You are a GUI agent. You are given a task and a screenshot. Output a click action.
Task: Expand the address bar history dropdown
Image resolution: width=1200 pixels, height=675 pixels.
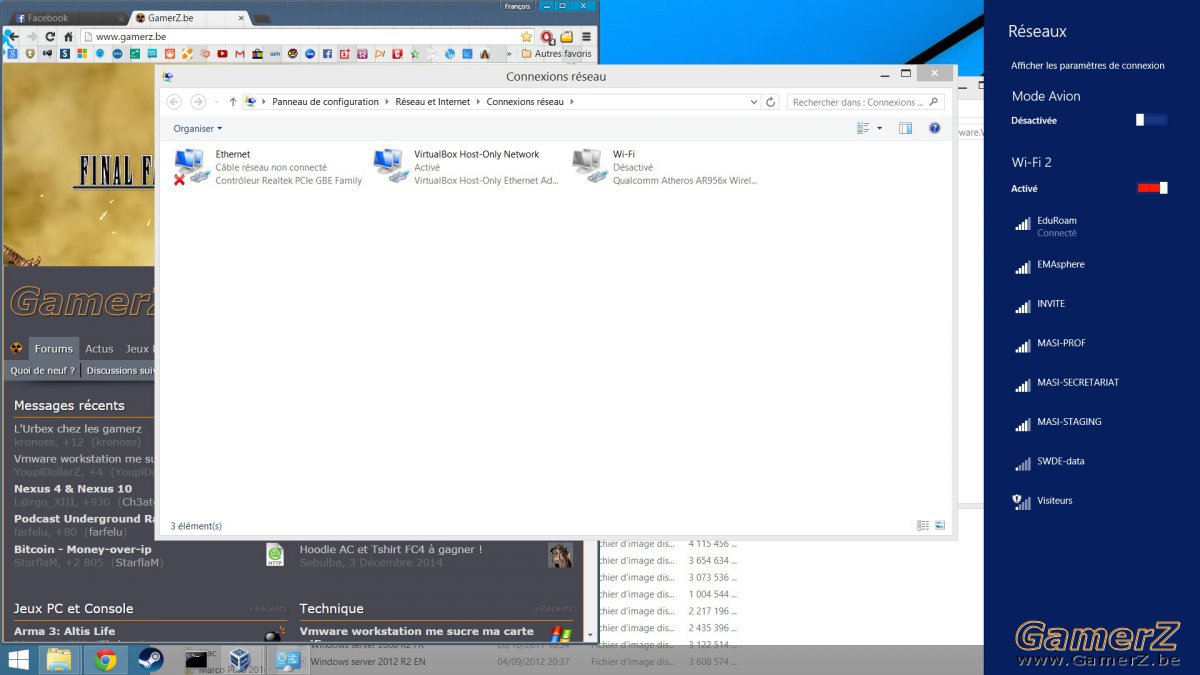point(754,102)
